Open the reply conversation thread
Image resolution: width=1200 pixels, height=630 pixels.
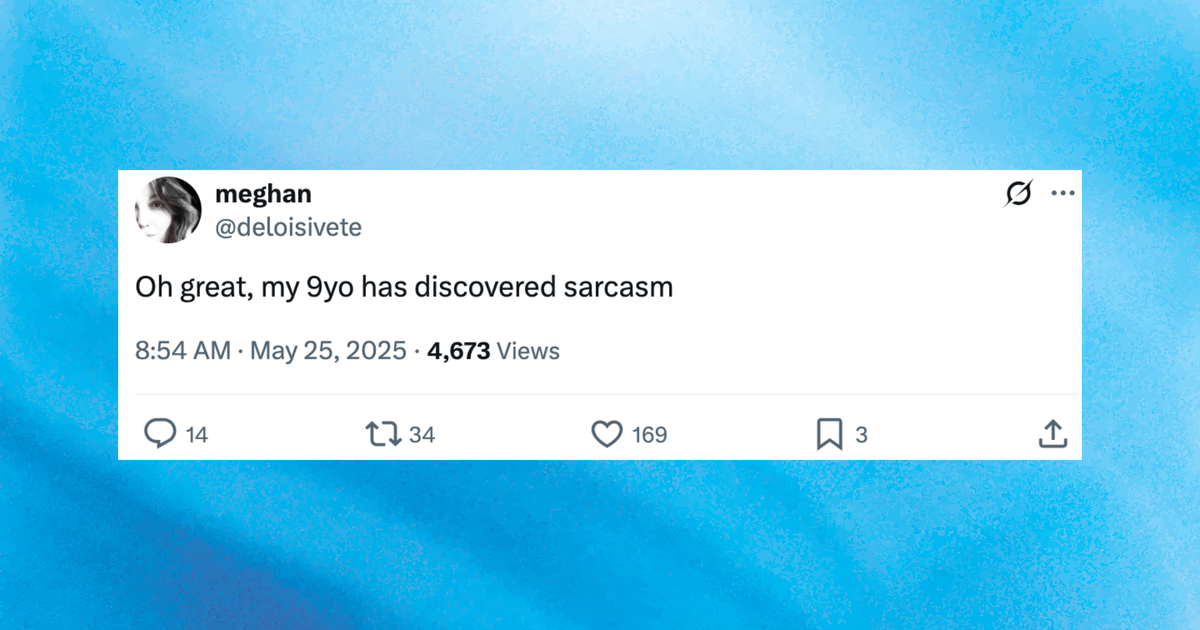coord(161,433)
